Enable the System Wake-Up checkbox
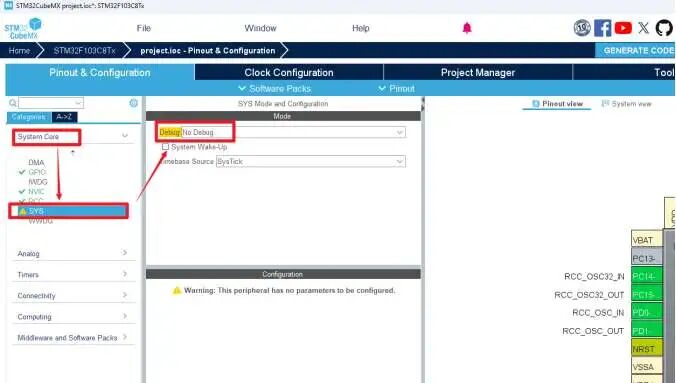The height and width of the screenshot is (383, 676). [166, 147]
